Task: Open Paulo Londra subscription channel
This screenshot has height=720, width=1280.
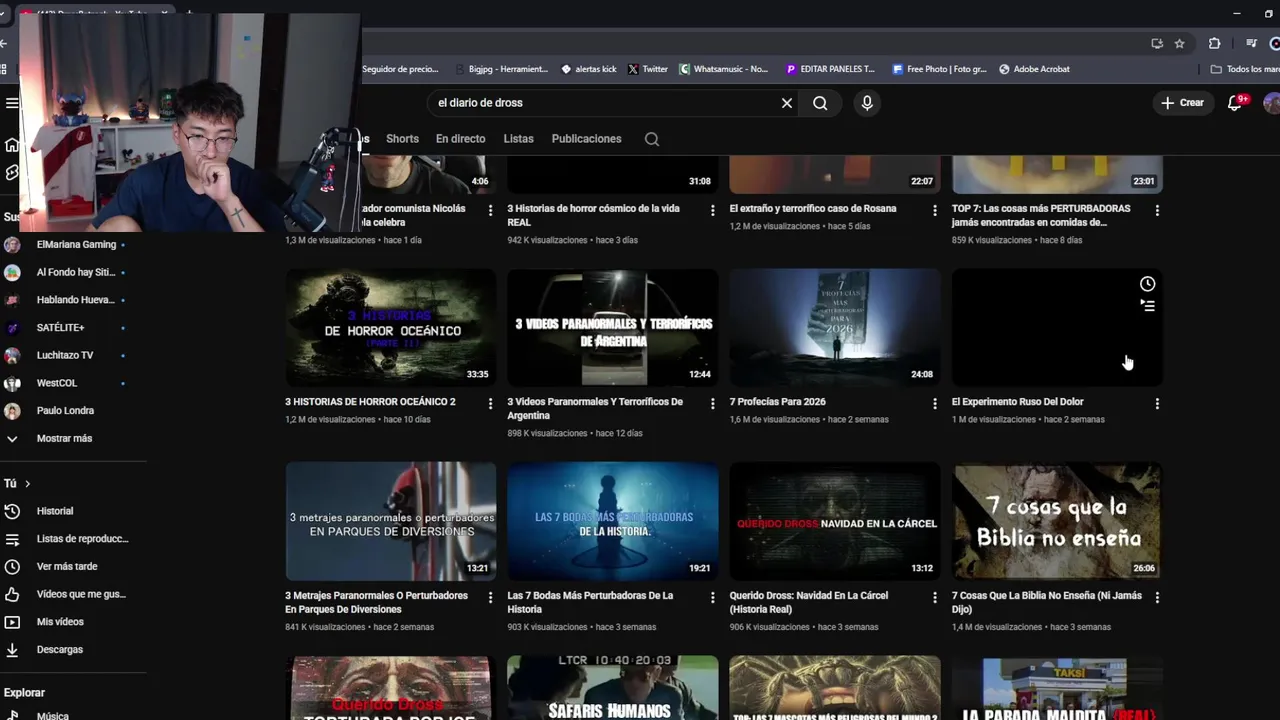Action: [66, 411]
